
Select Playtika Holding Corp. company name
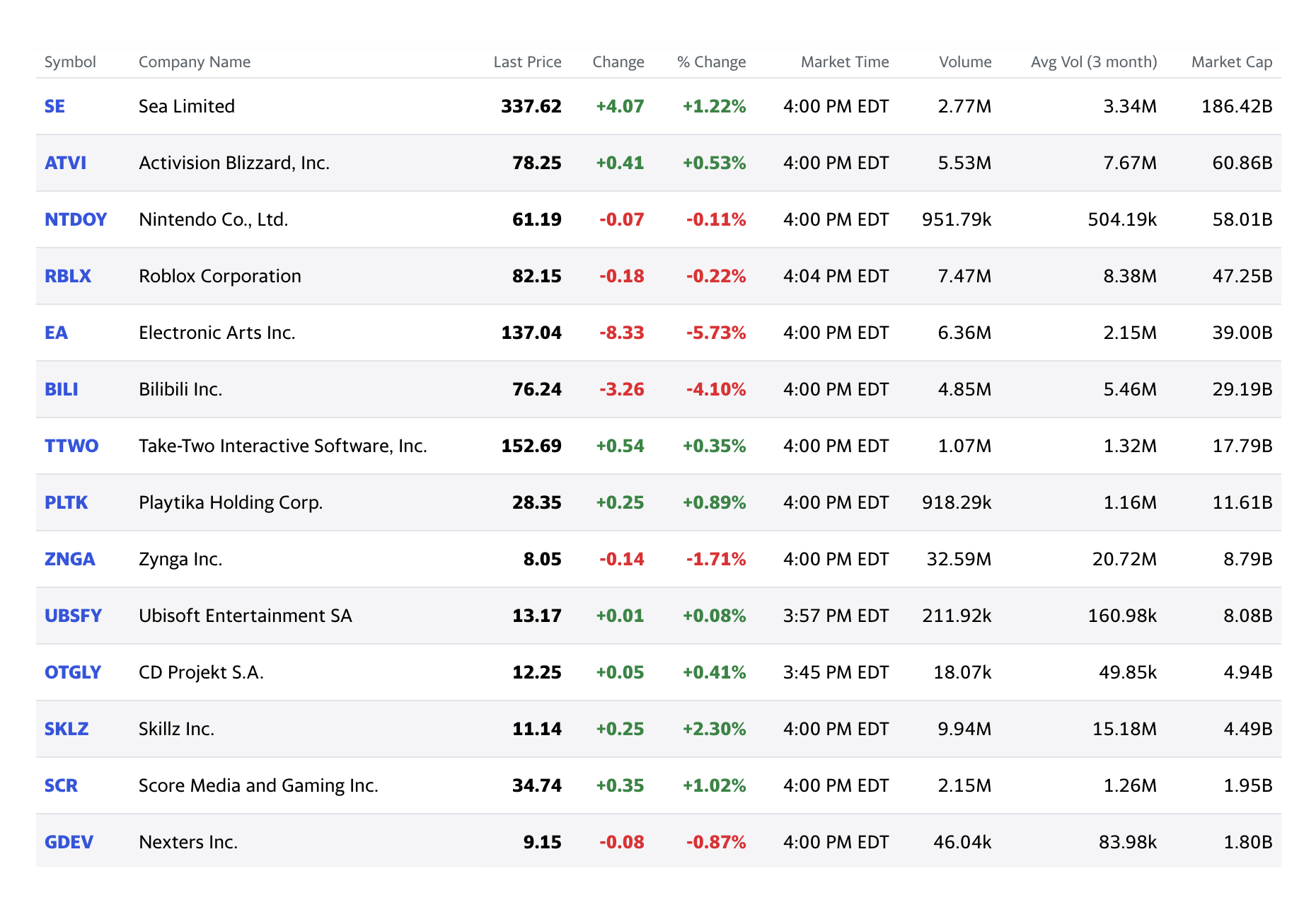pos(231,502)
